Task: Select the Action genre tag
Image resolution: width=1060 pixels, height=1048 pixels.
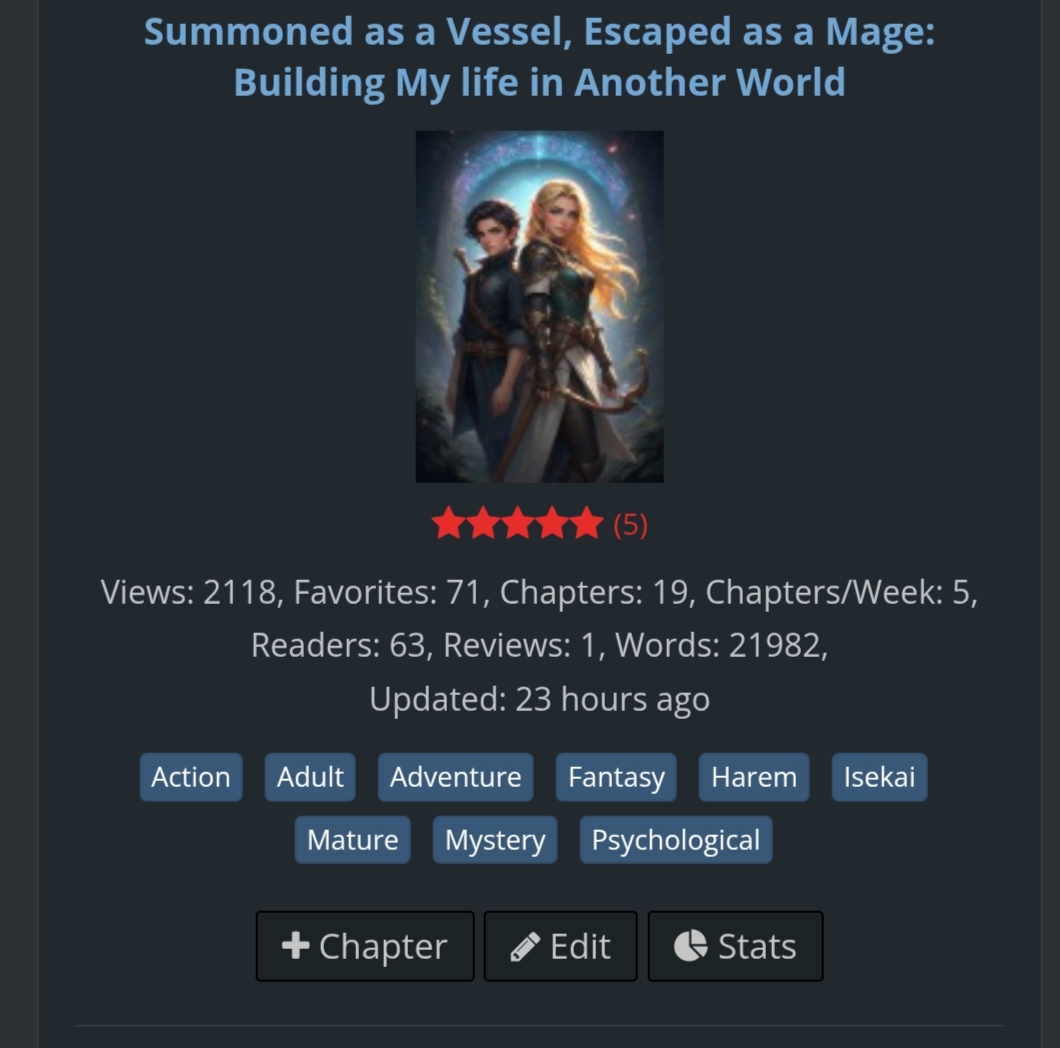Action: [x=191, y=777]
